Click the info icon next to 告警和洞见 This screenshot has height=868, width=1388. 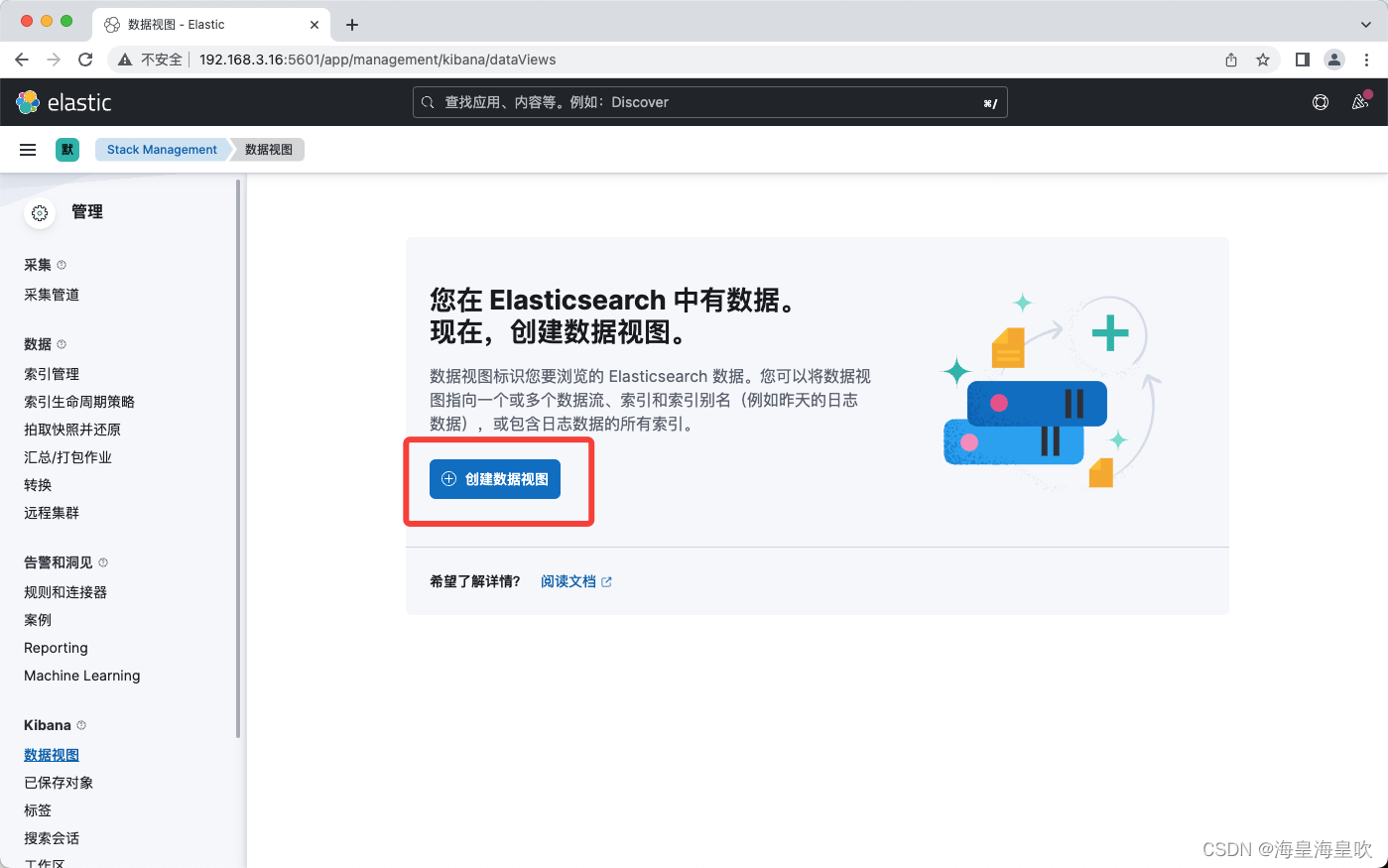103,562
